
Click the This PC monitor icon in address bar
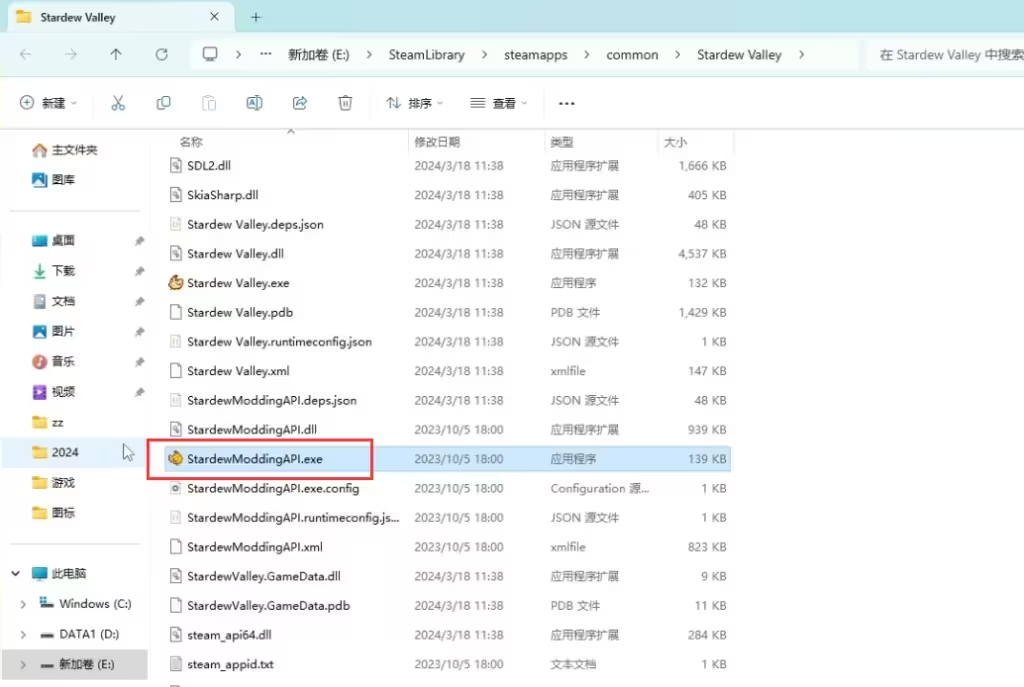(210, 54)
